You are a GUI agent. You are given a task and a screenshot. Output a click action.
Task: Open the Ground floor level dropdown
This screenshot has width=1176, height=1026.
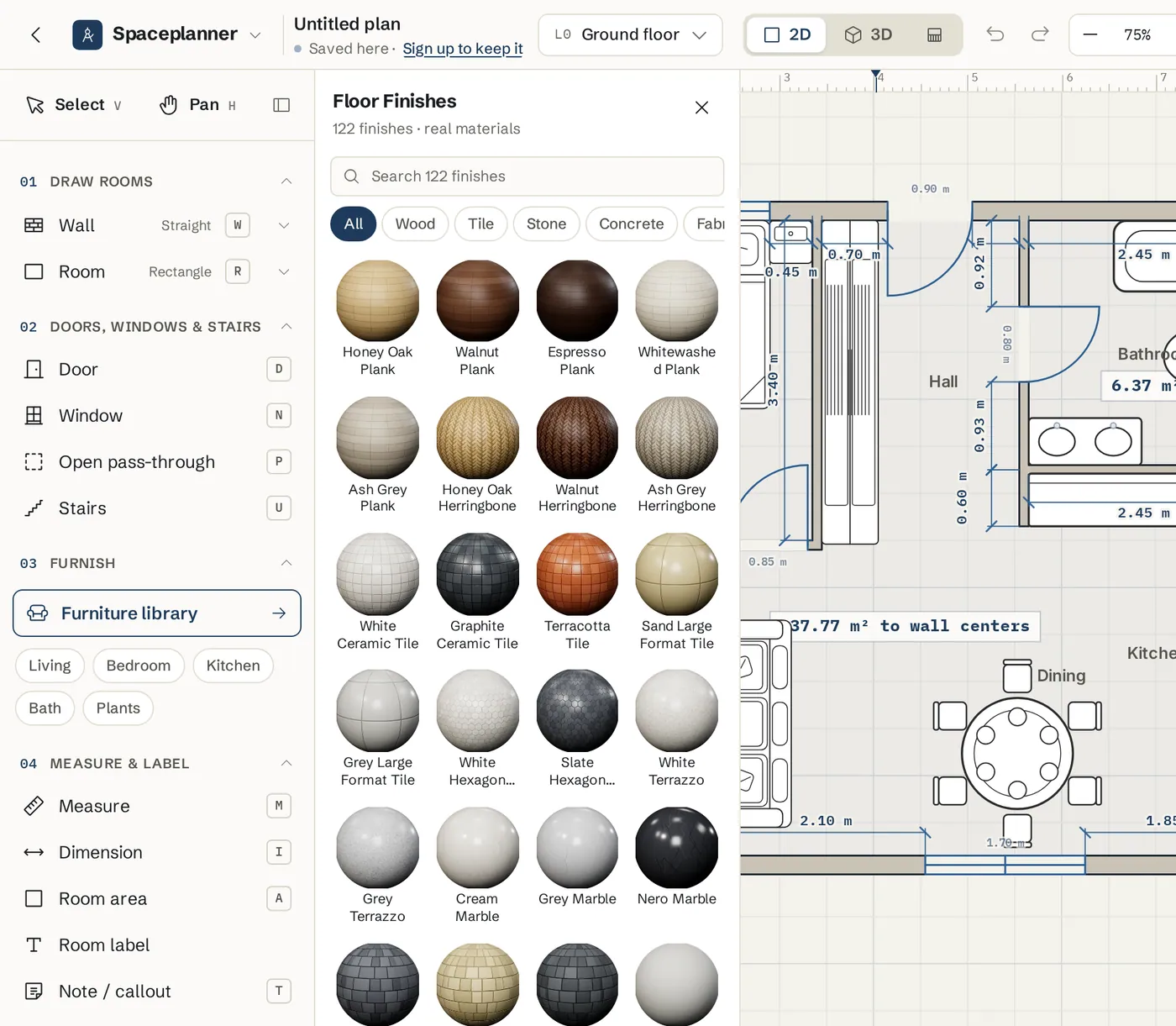pyautogui.click(x=630, y=34)
